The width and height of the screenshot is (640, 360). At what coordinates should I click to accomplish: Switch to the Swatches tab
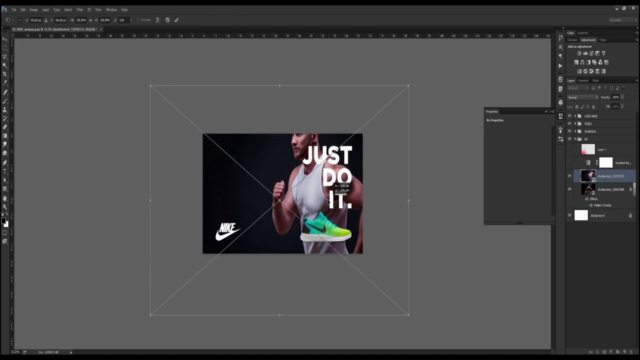tap(583, 33)
